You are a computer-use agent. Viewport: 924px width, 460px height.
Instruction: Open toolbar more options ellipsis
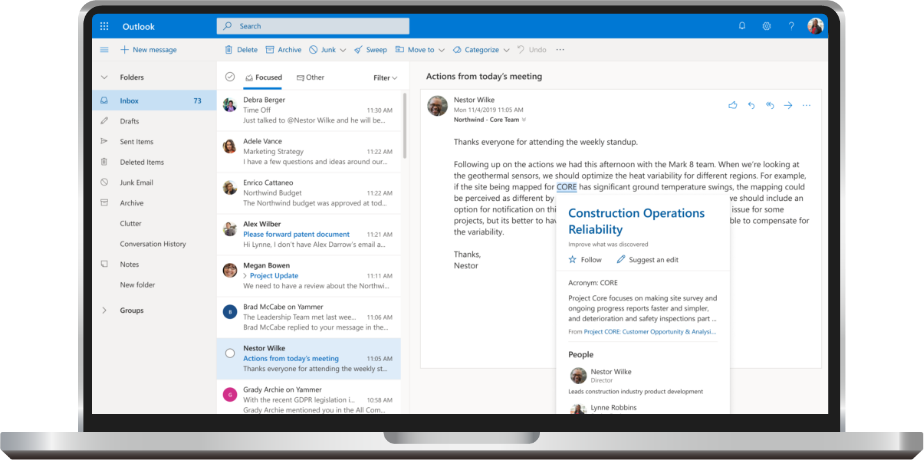coord(560,50)
